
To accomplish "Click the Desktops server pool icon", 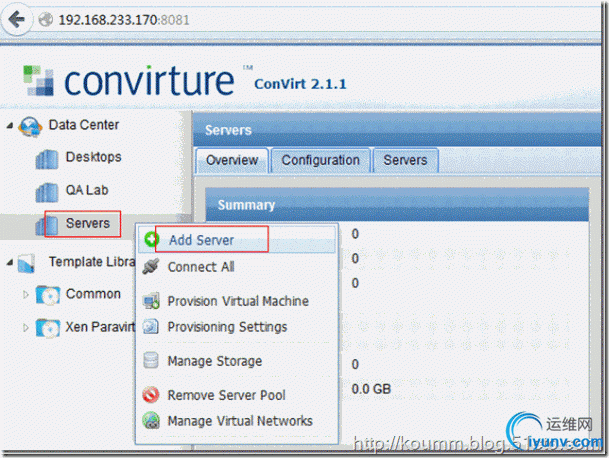I will click(x=47, y=158).
